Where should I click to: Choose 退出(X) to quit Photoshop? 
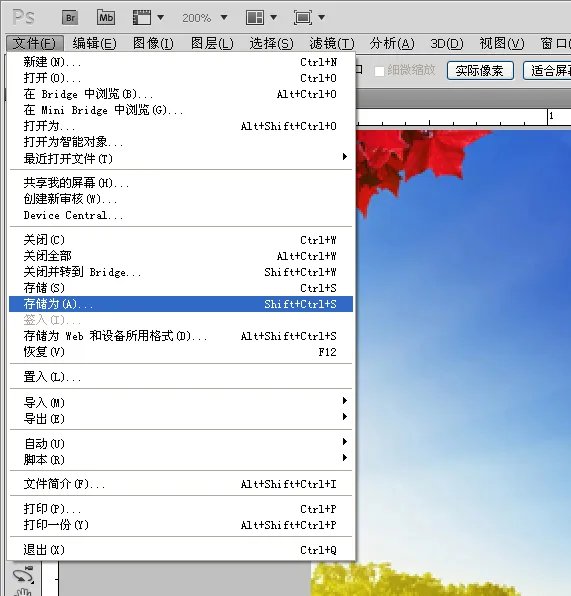181,550
